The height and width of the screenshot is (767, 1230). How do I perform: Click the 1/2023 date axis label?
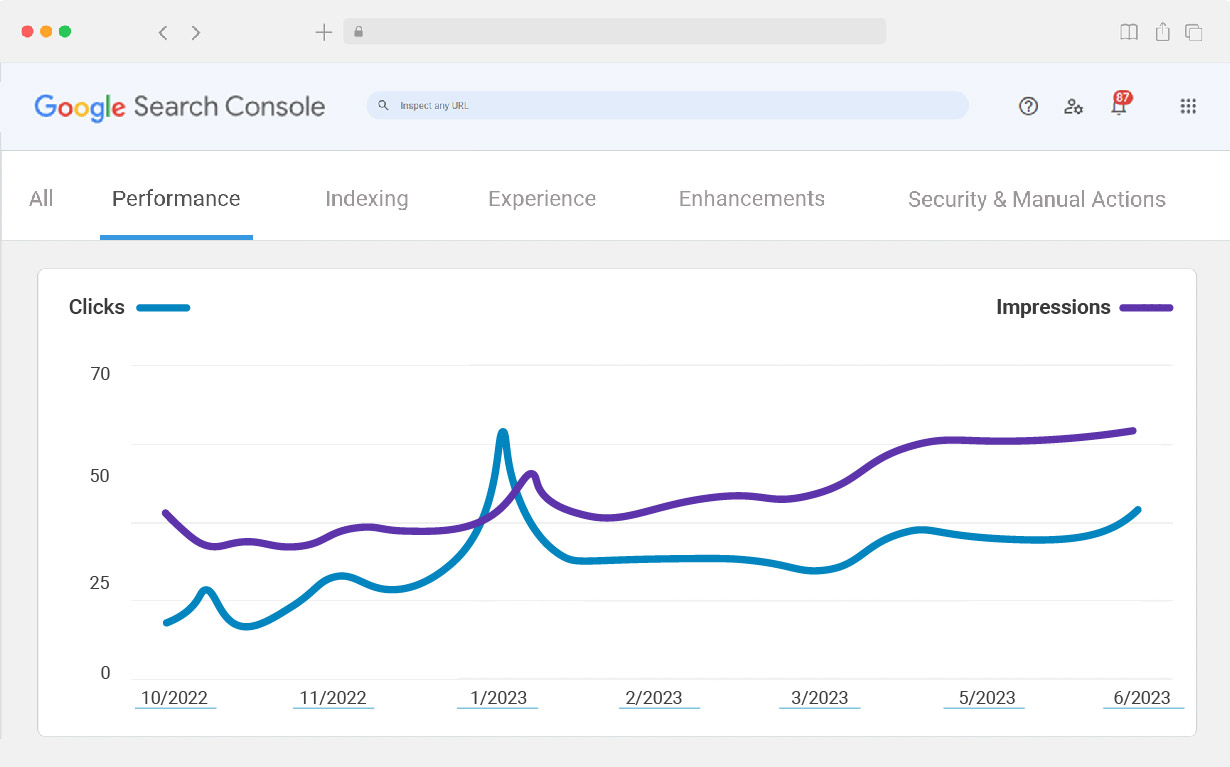[x=498, y=698]
